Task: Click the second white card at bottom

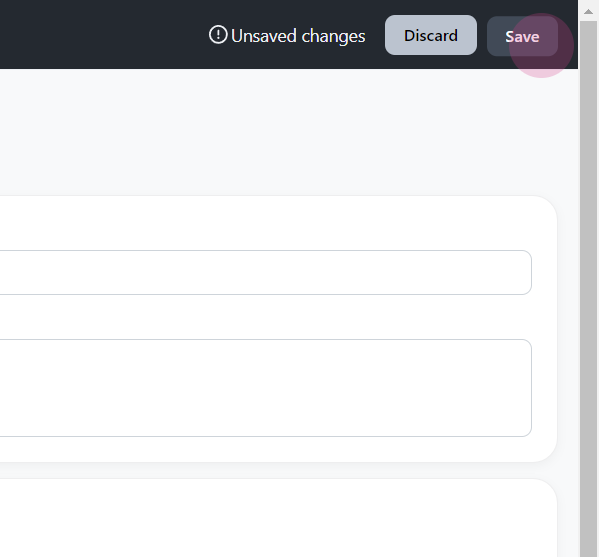Action: point(277,519)
